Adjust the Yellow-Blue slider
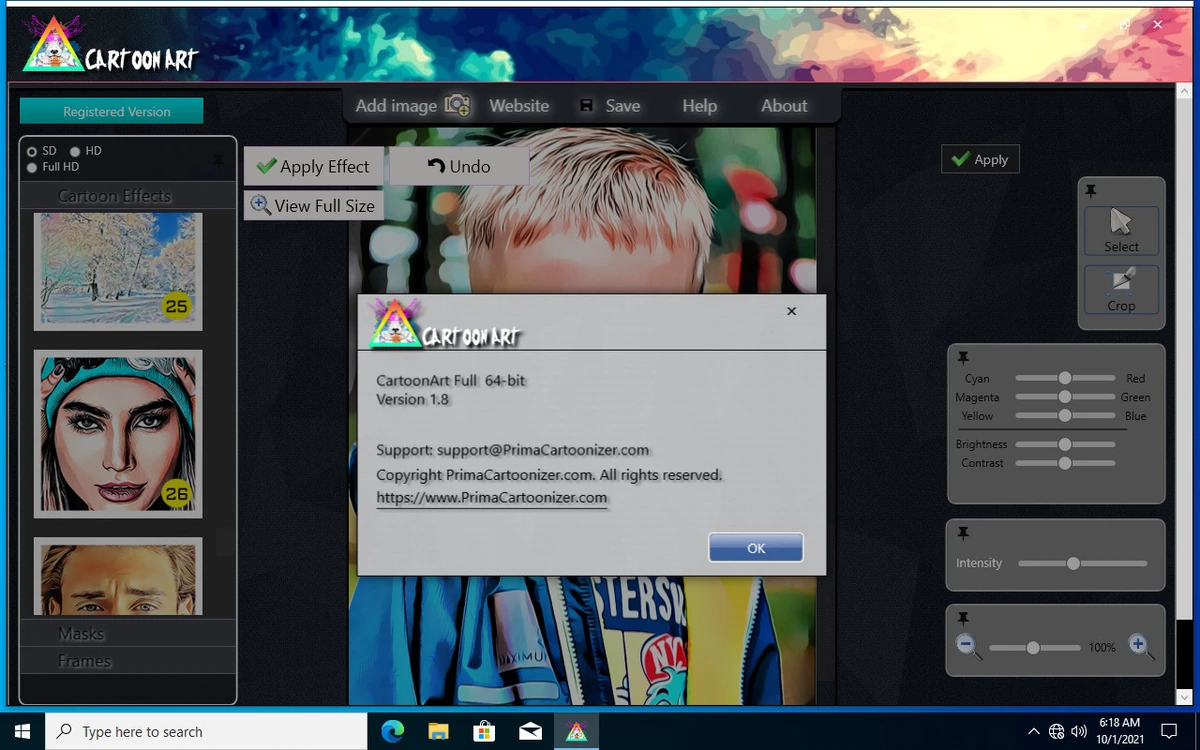Screen dimensions: 1200x750 [x=1065, y=415]
